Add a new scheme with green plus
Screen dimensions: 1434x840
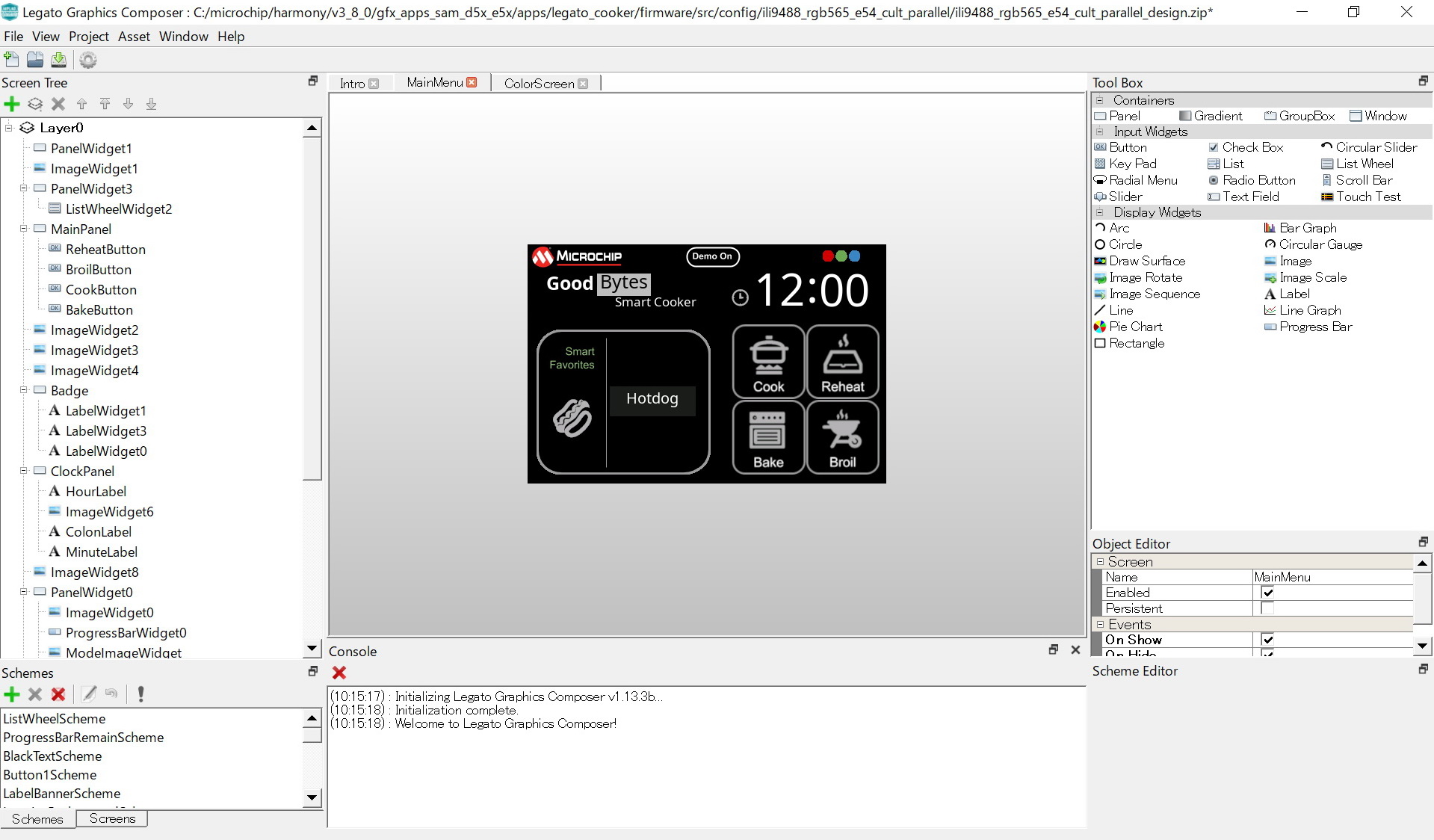12,694
